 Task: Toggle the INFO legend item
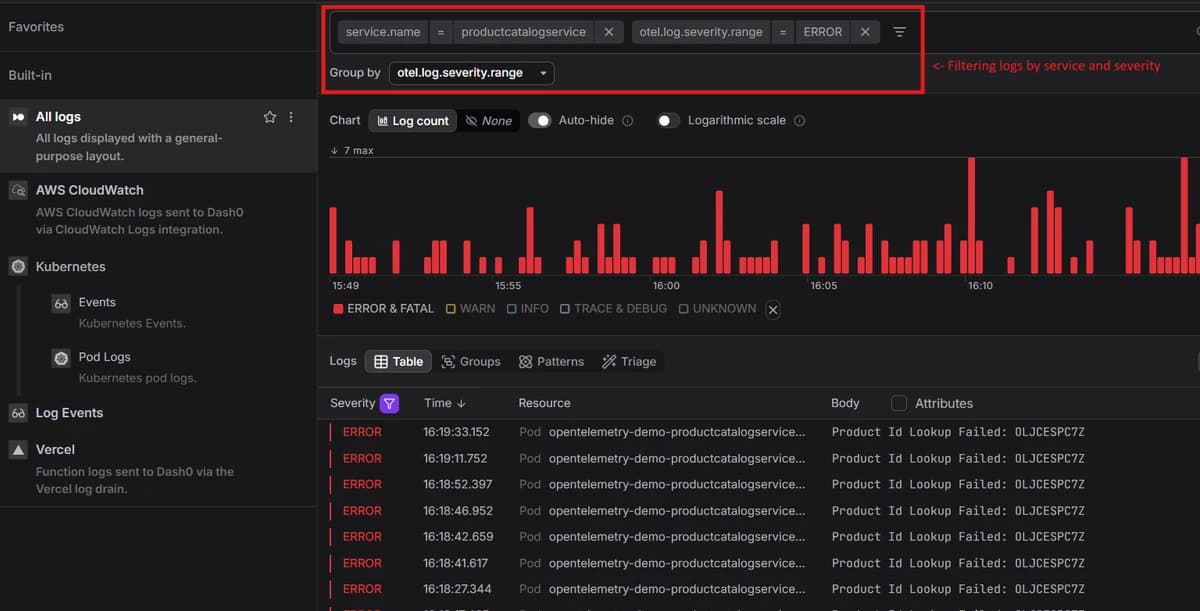(x=528, y=309)
